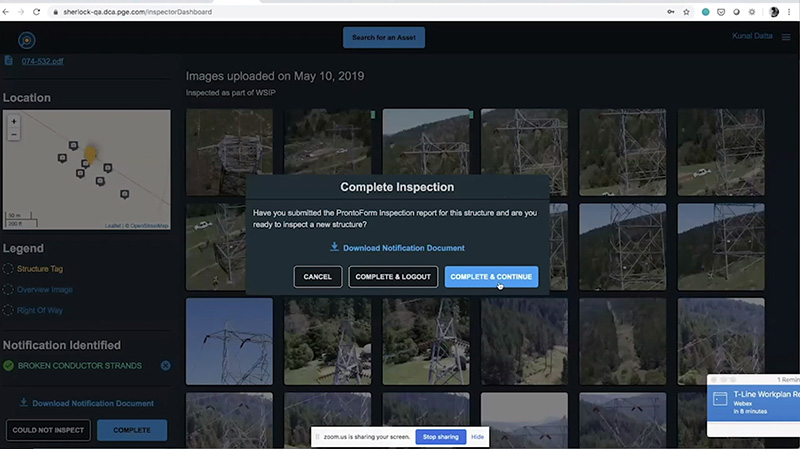Bookmark this page with the star icon
Image resolution: width=800 pixels, height=449 pixels.
(x=686, y=12)
